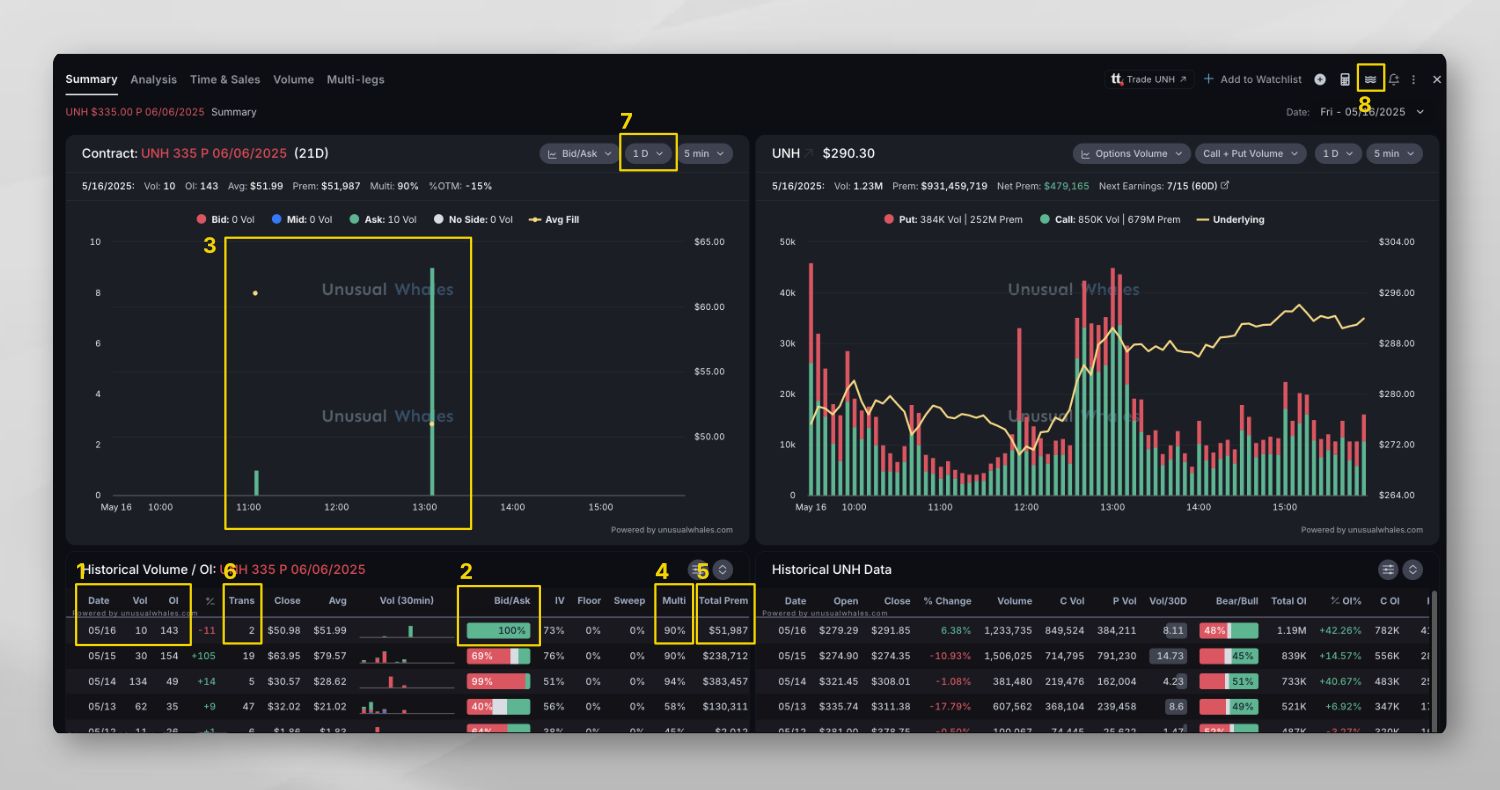
Task: Click the $238,712 total premium cell
Action: (x=726, y=656)
